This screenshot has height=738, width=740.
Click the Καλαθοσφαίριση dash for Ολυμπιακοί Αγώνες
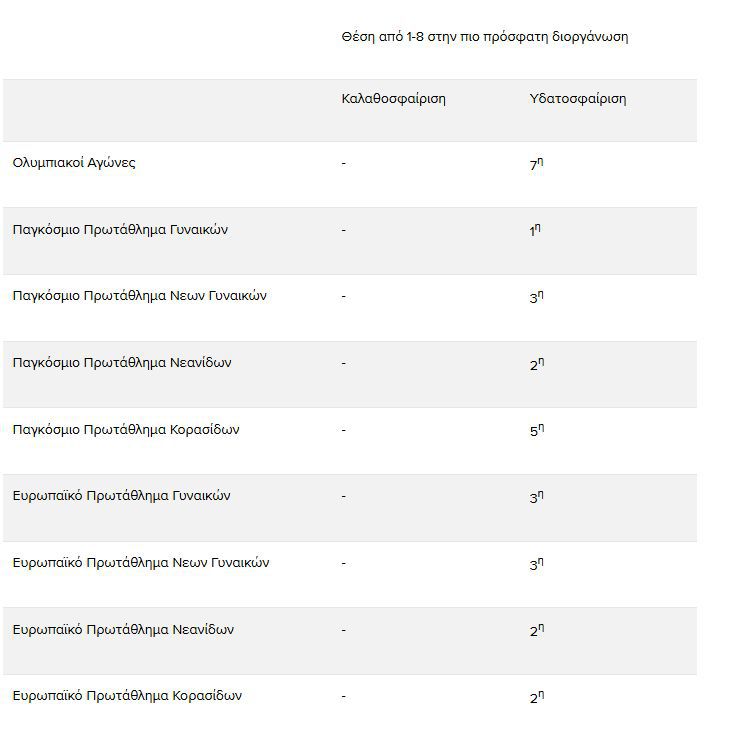343,164
